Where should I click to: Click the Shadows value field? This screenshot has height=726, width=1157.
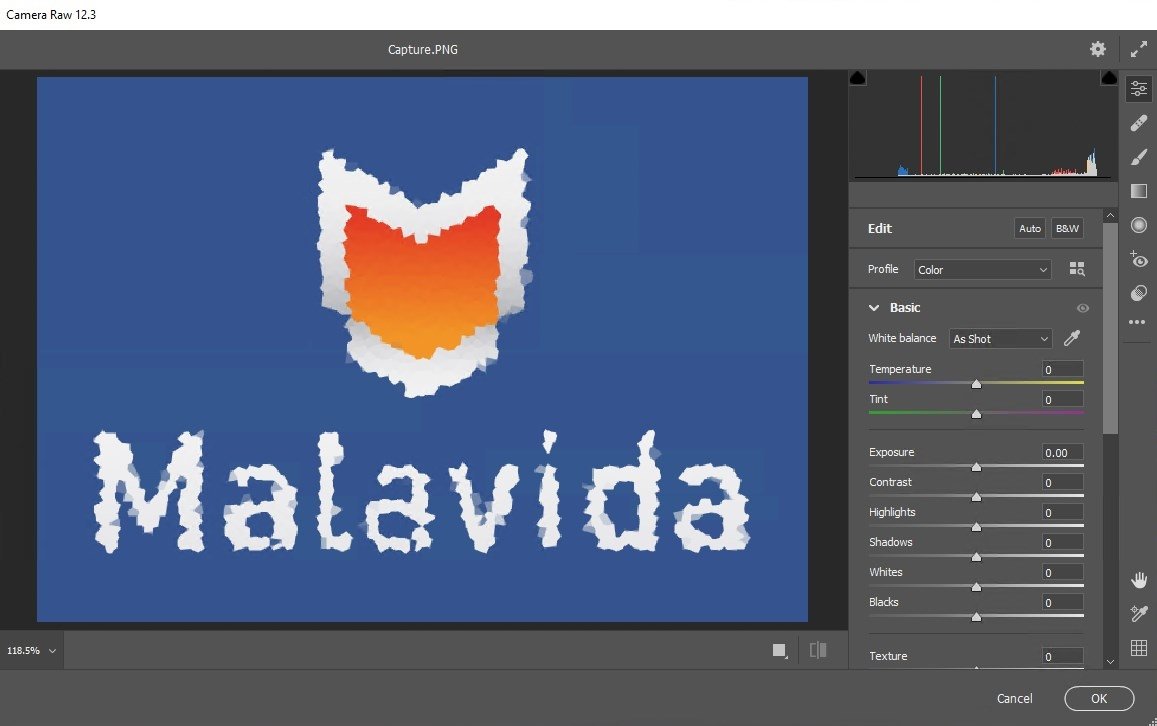click(1063, 542)
